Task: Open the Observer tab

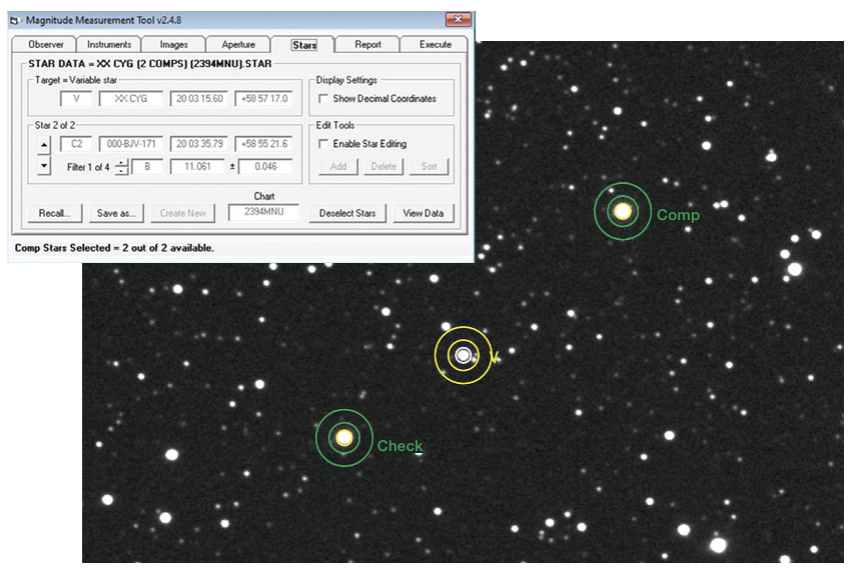Action: point(46,45)
